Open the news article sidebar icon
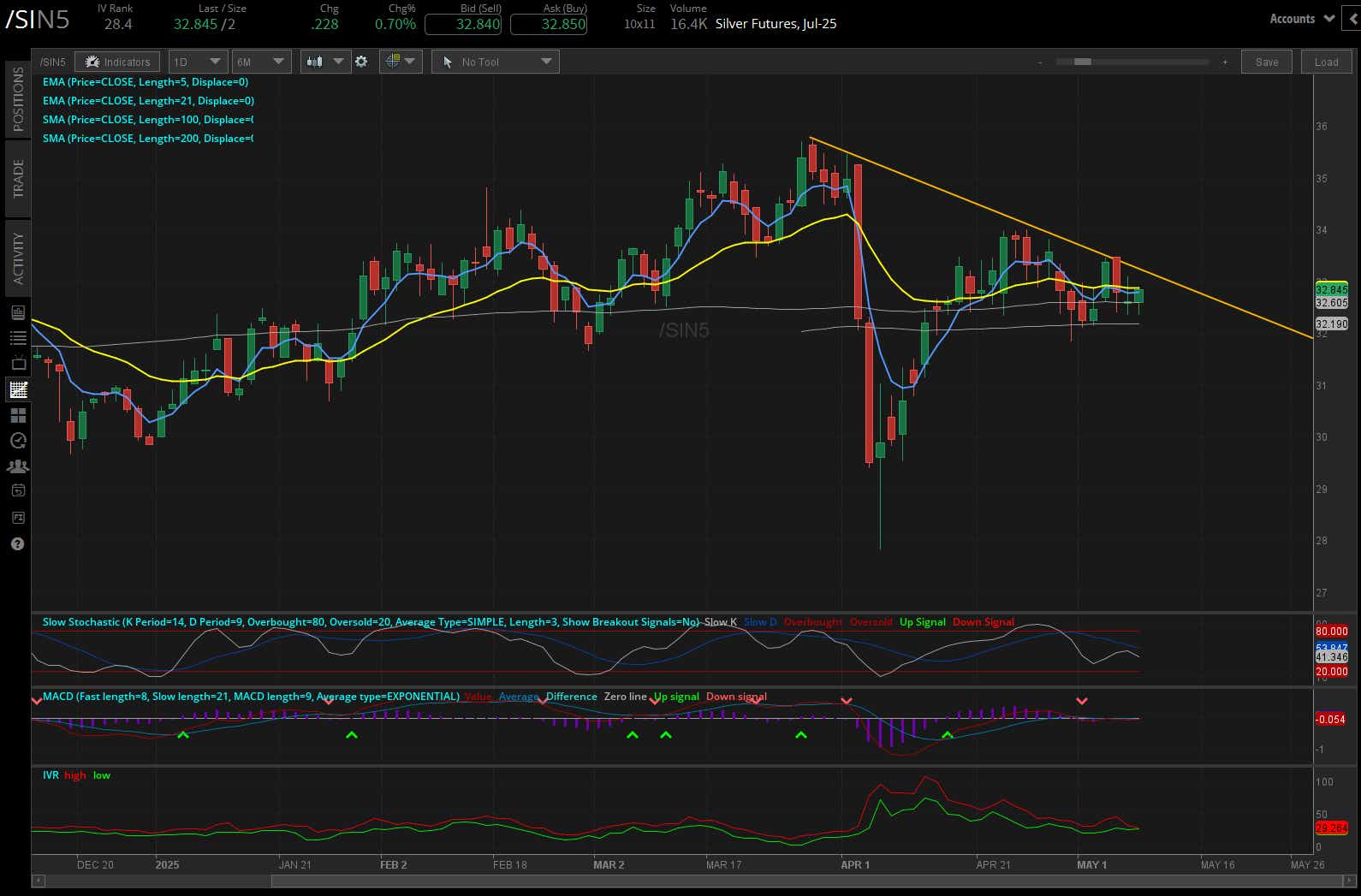 18,312
